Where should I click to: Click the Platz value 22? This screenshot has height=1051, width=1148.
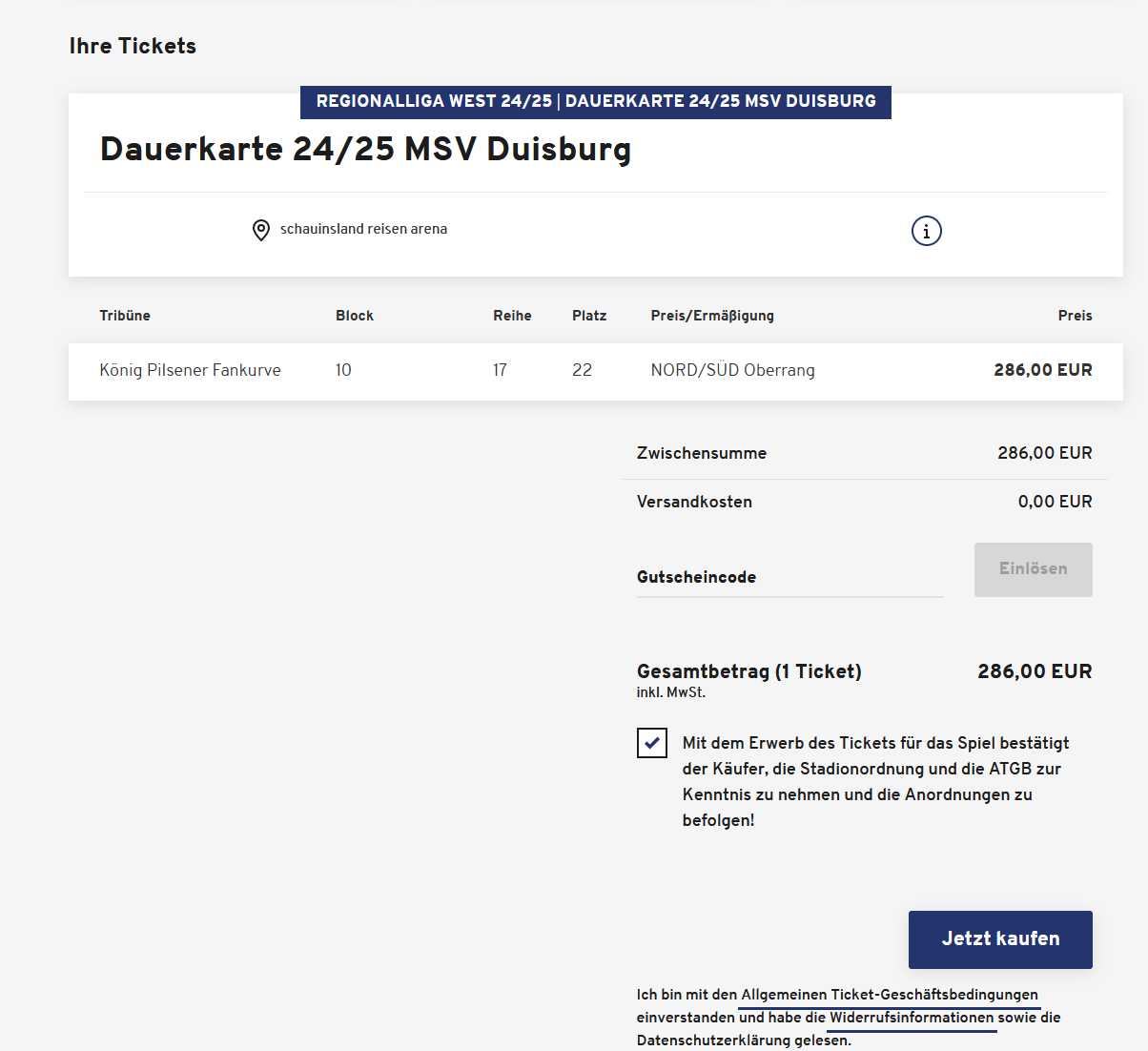pyautogui.click(x=582, y=370)
